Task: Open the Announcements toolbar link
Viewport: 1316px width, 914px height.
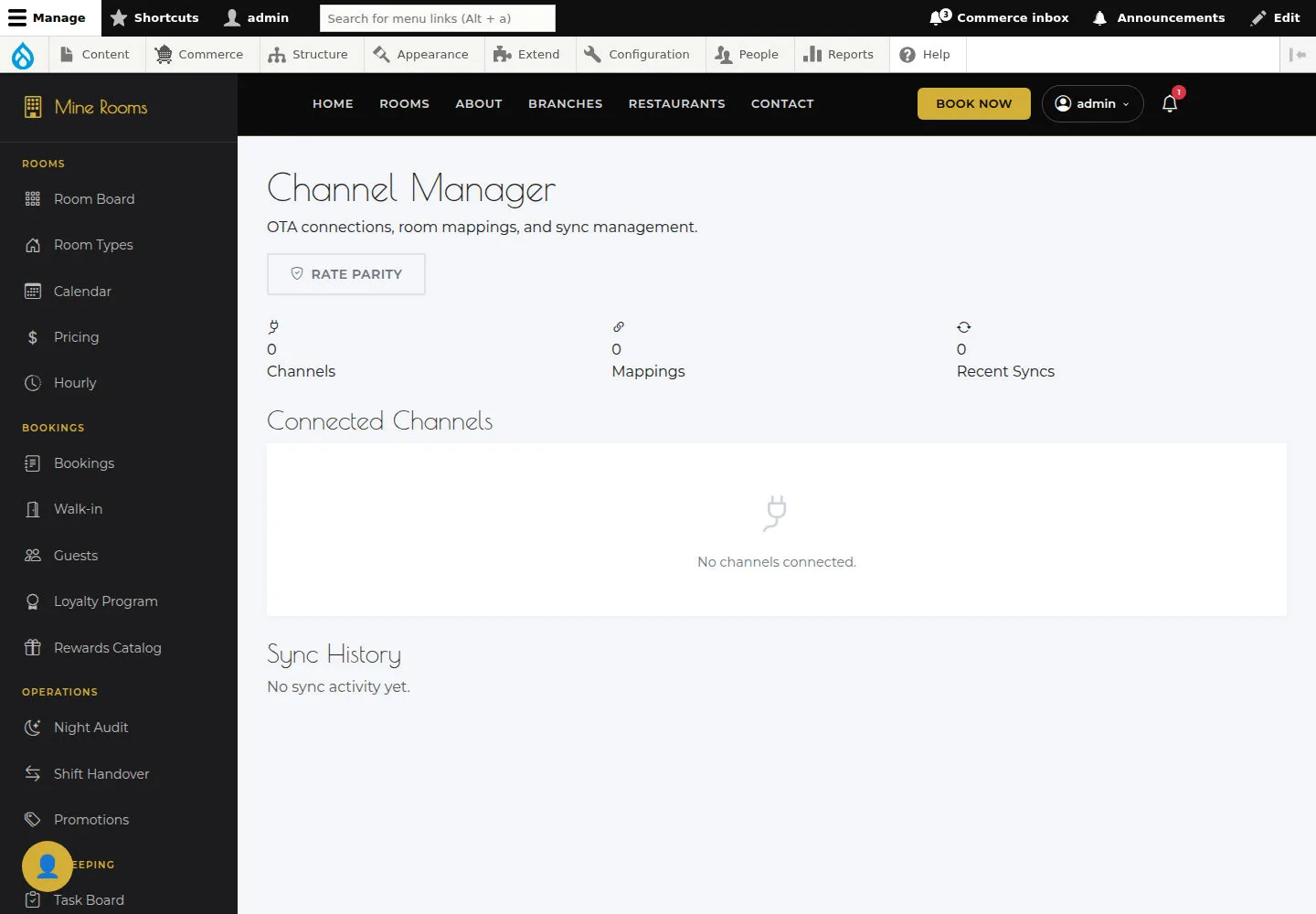Action: click(1159, 18)
